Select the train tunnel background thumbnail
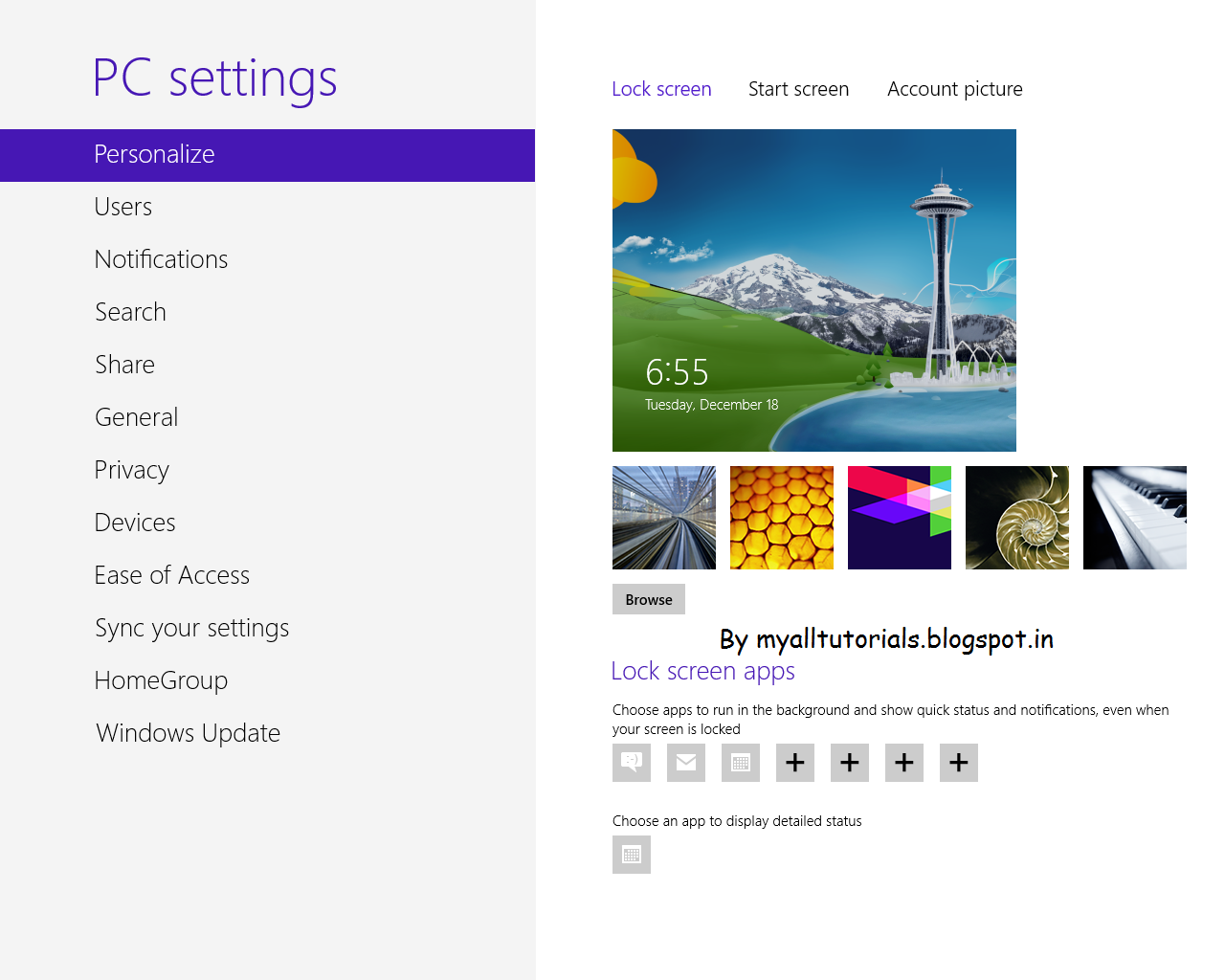Image resolution: width=1225 pixels, height=980 pixels. (x=663, y=518)
